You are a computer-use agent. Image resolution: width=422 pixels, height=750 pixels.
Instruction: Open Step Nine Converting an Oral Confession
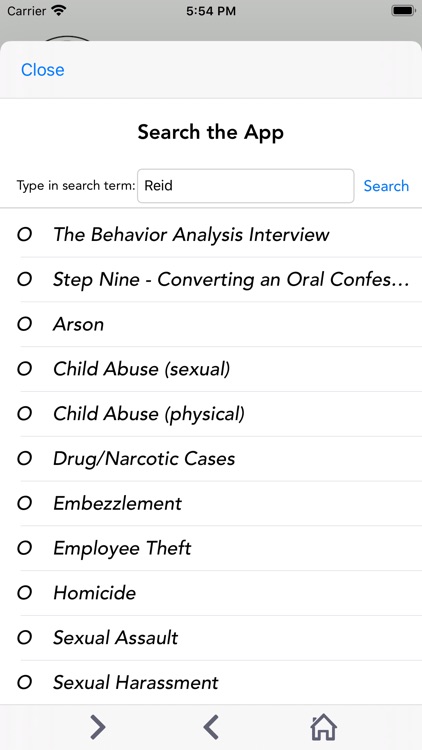point(211,280)
